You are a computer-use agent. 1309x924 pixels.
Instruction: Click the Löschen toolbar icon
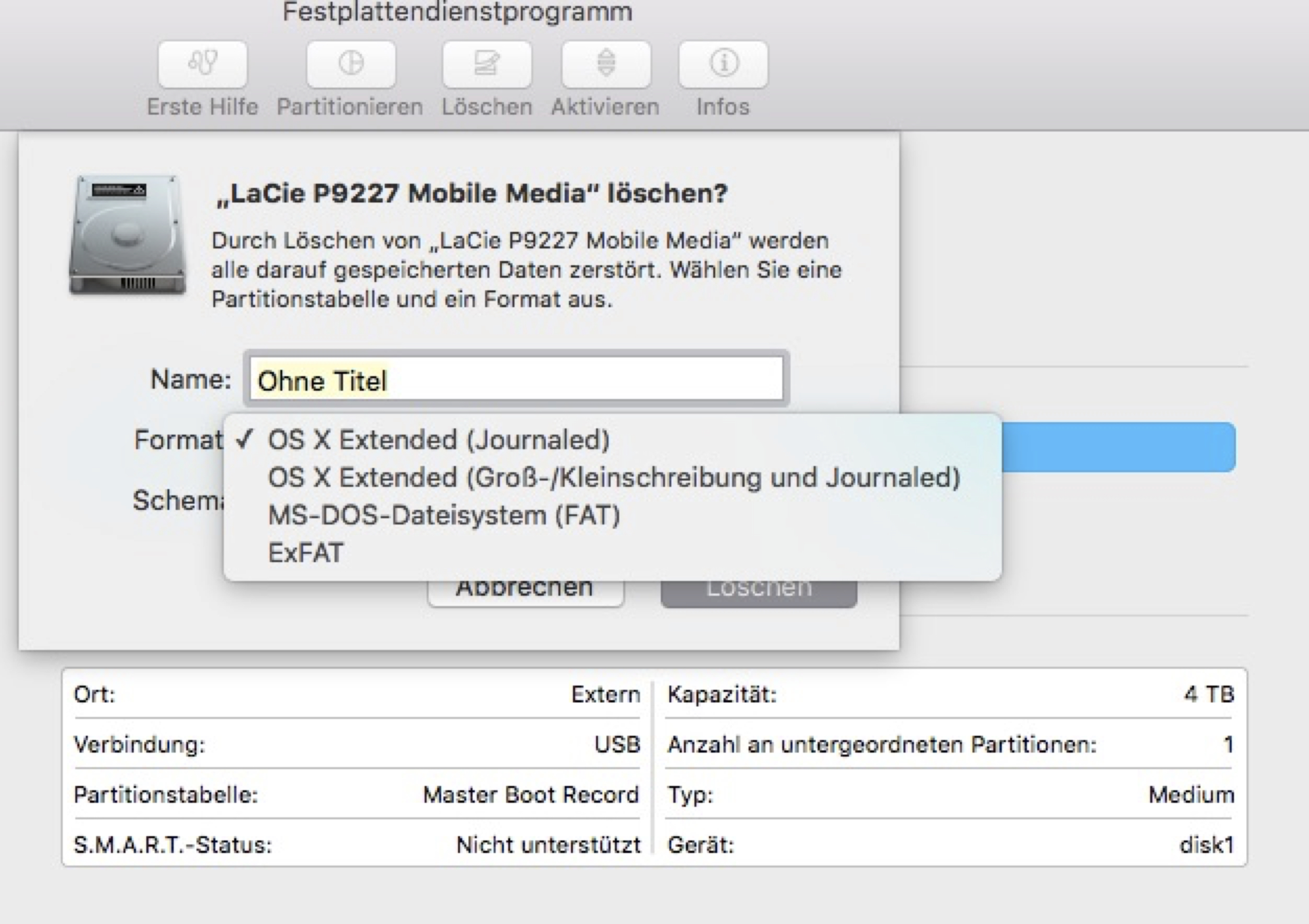487,64
